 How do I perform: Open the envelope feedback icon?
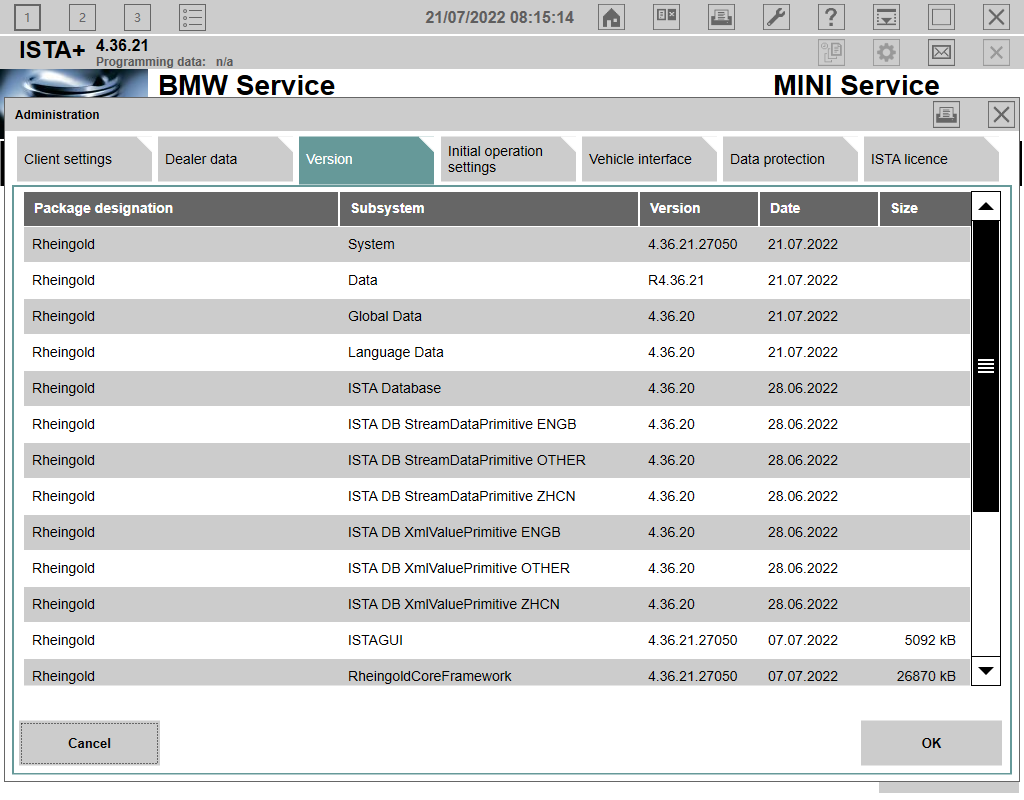click(x=941, y=52)
